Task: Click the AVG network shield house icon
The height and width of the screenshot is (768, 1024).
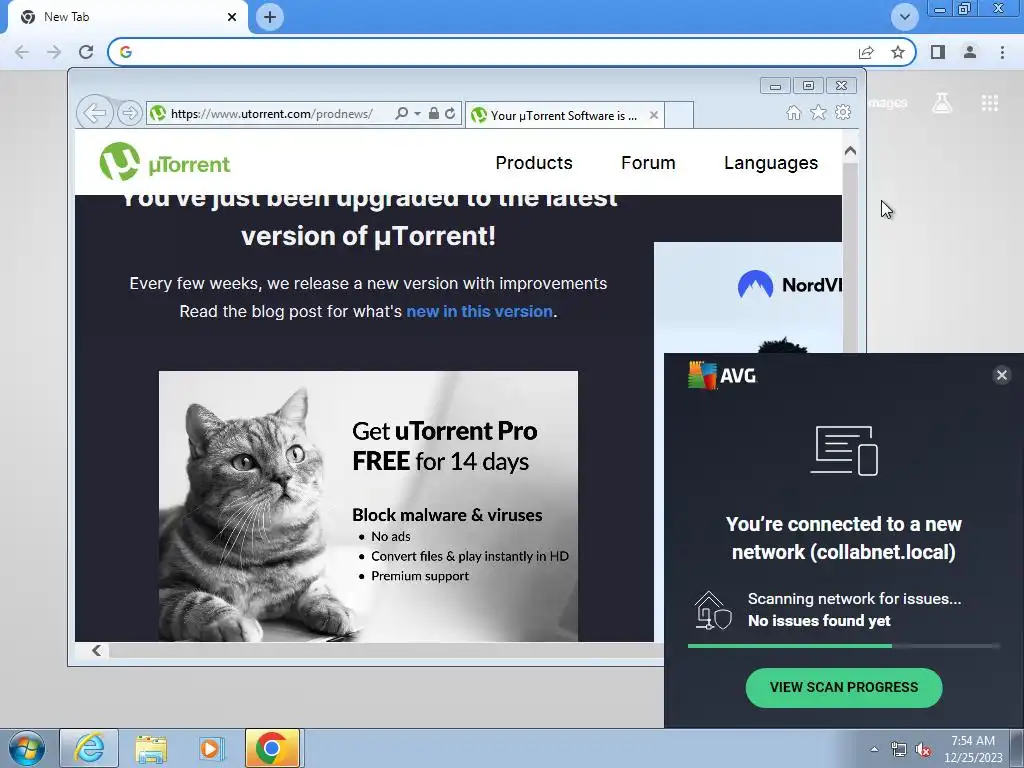Action: tap(712, 610)
